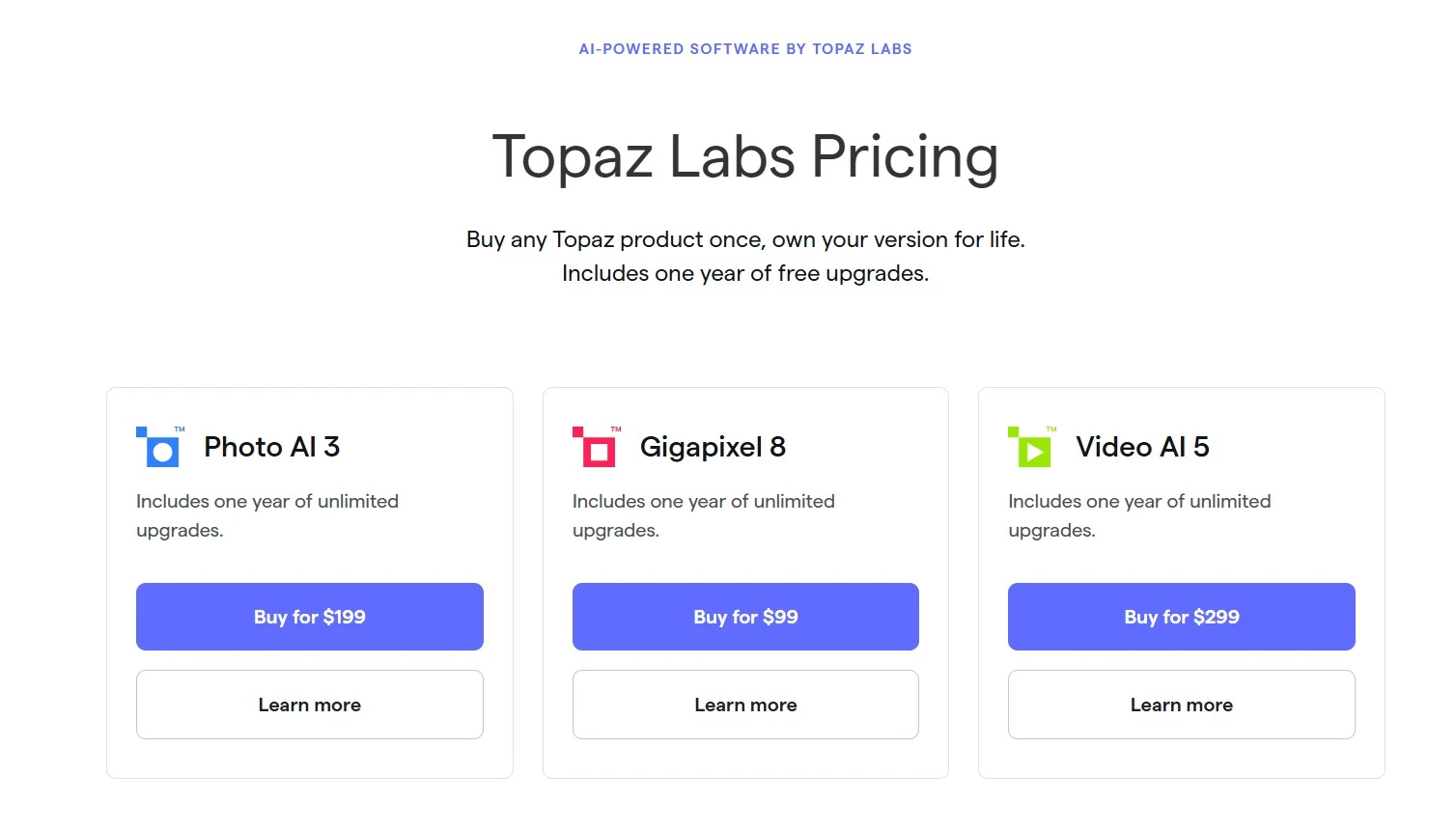The image size is (1456, 830).
Task: Open Learn more under Gigapixel 8
Action: [x=745, y=705]
